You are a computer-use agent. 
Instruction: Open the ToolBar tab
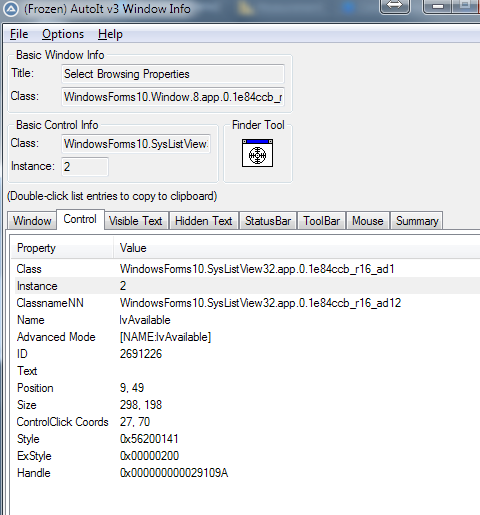coord(321,221)
